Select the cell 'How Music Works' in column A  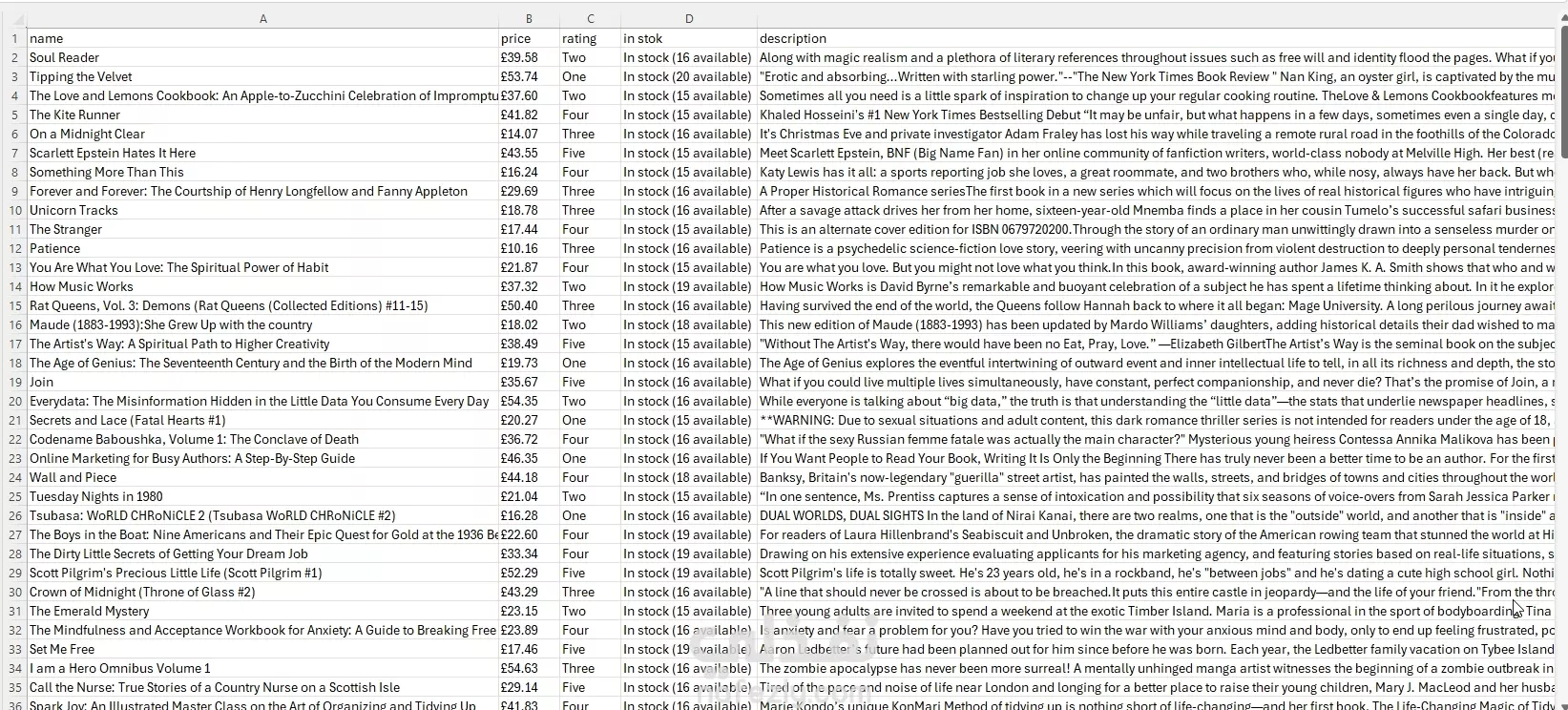point(262,286)
